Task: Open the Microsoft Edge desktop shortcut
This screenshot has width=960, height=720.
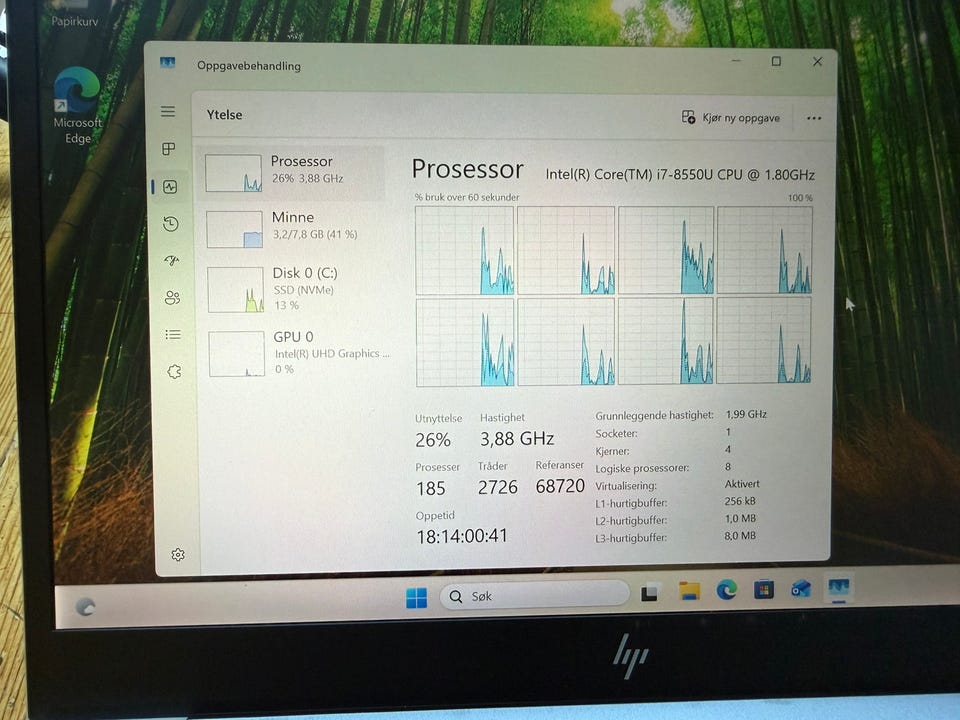Action: 77,105
